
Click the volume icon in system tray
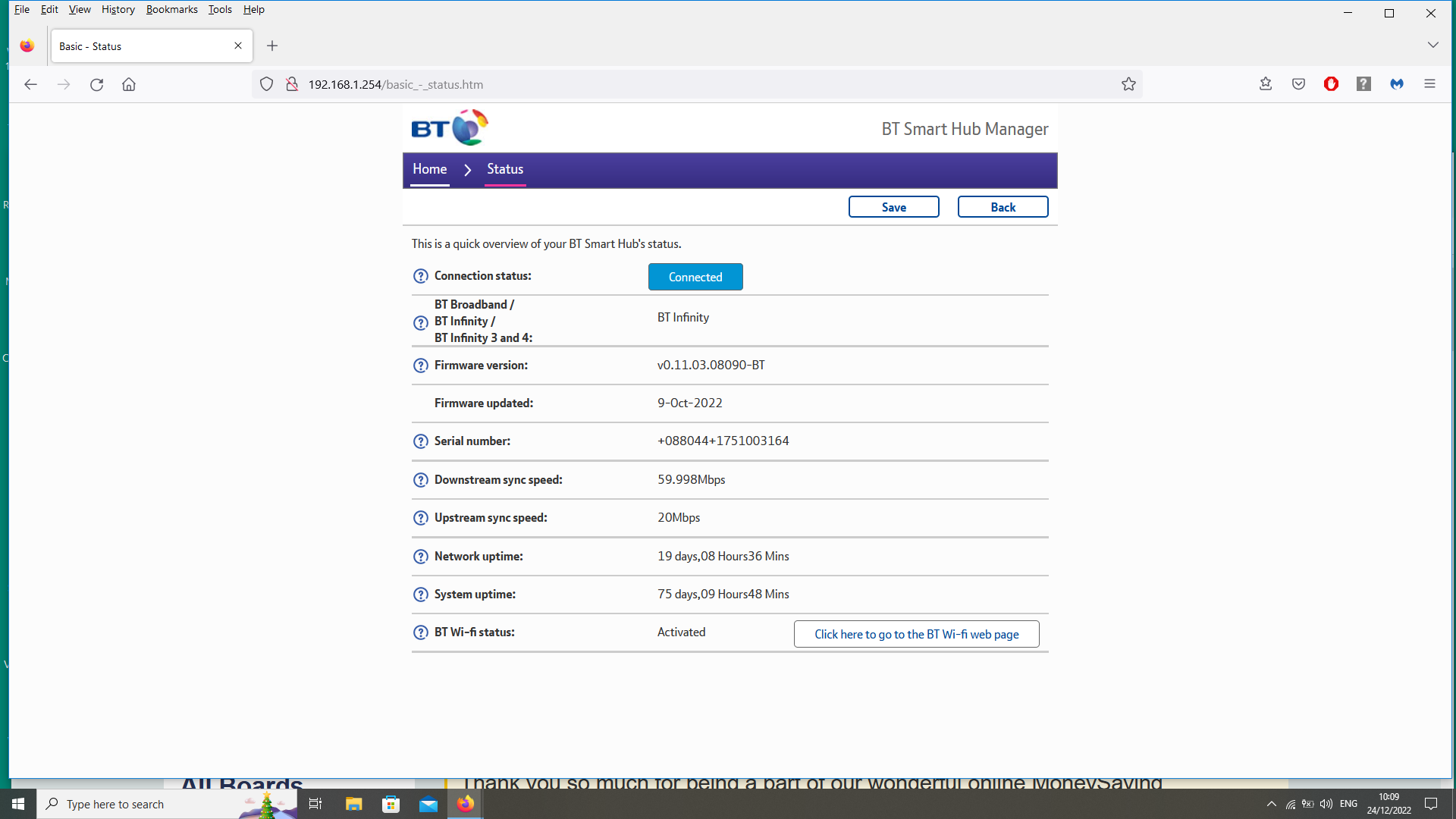tap(1326, 804)
